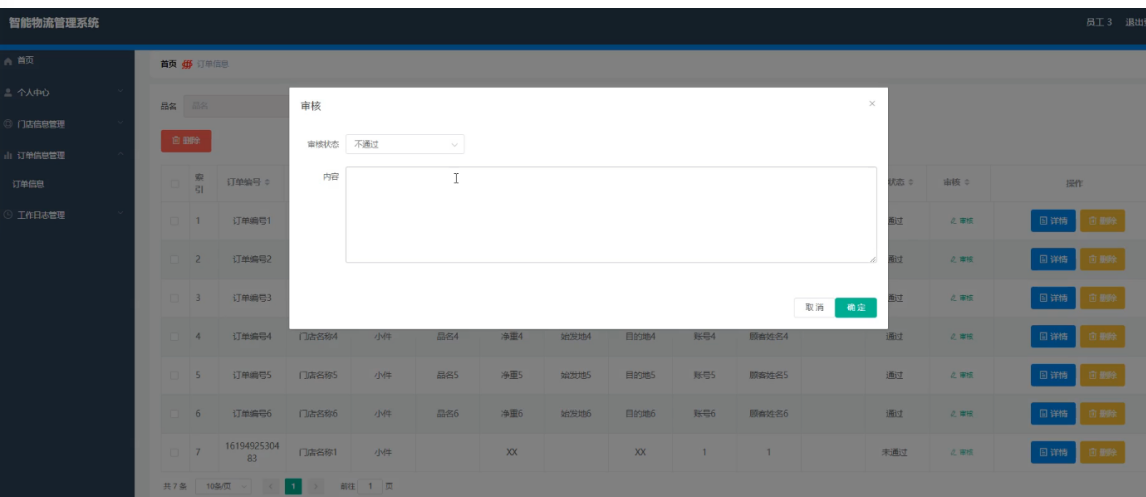Screen dimensions: 1146x497
Task: Click the previous page arrow
Action: pyautogui.click(x=270, y=486)
